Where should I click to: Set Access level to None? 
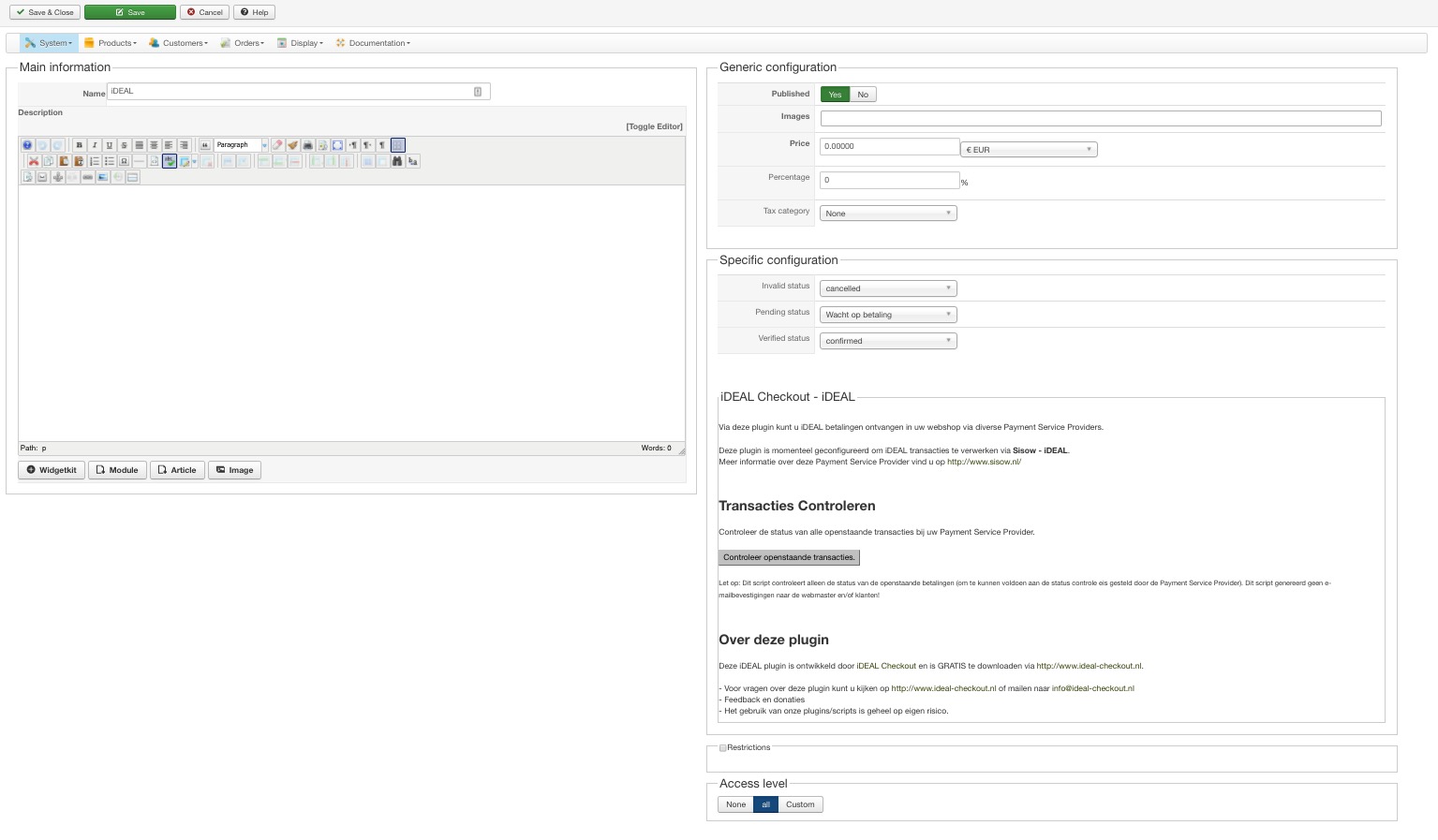tap(736, 804)
